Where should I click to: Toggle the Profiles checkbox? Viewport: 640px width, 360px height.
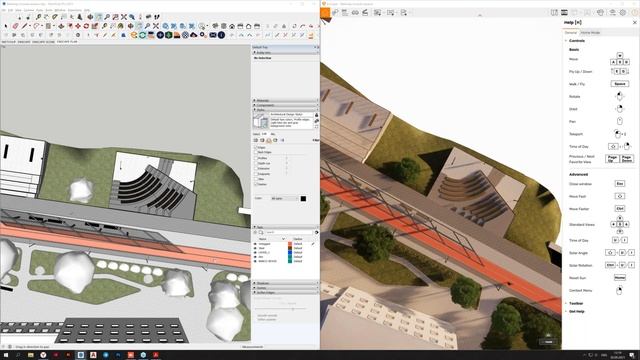[256, 158]
